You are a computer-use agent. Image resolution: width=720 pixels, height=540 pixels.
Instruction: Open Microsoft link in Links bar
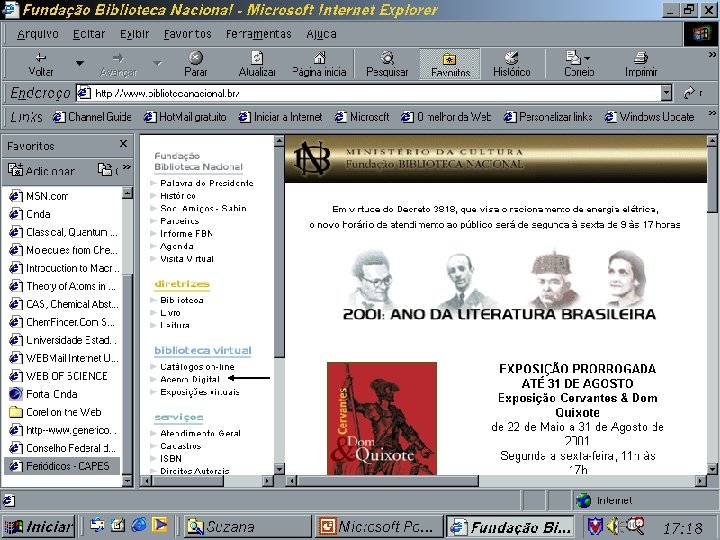(x=362, y=117)
